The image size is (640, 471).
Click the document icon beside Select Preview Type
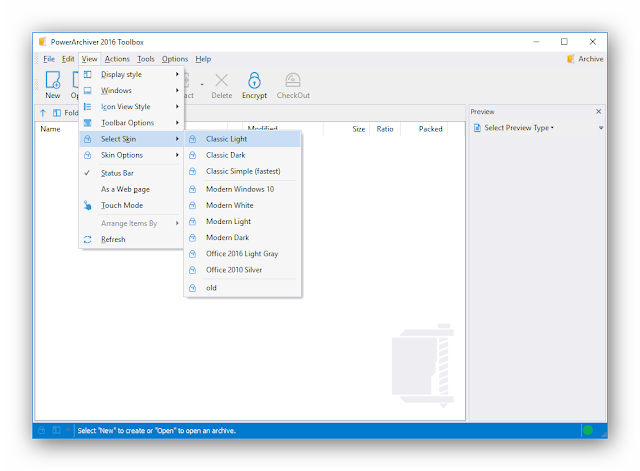477,128
